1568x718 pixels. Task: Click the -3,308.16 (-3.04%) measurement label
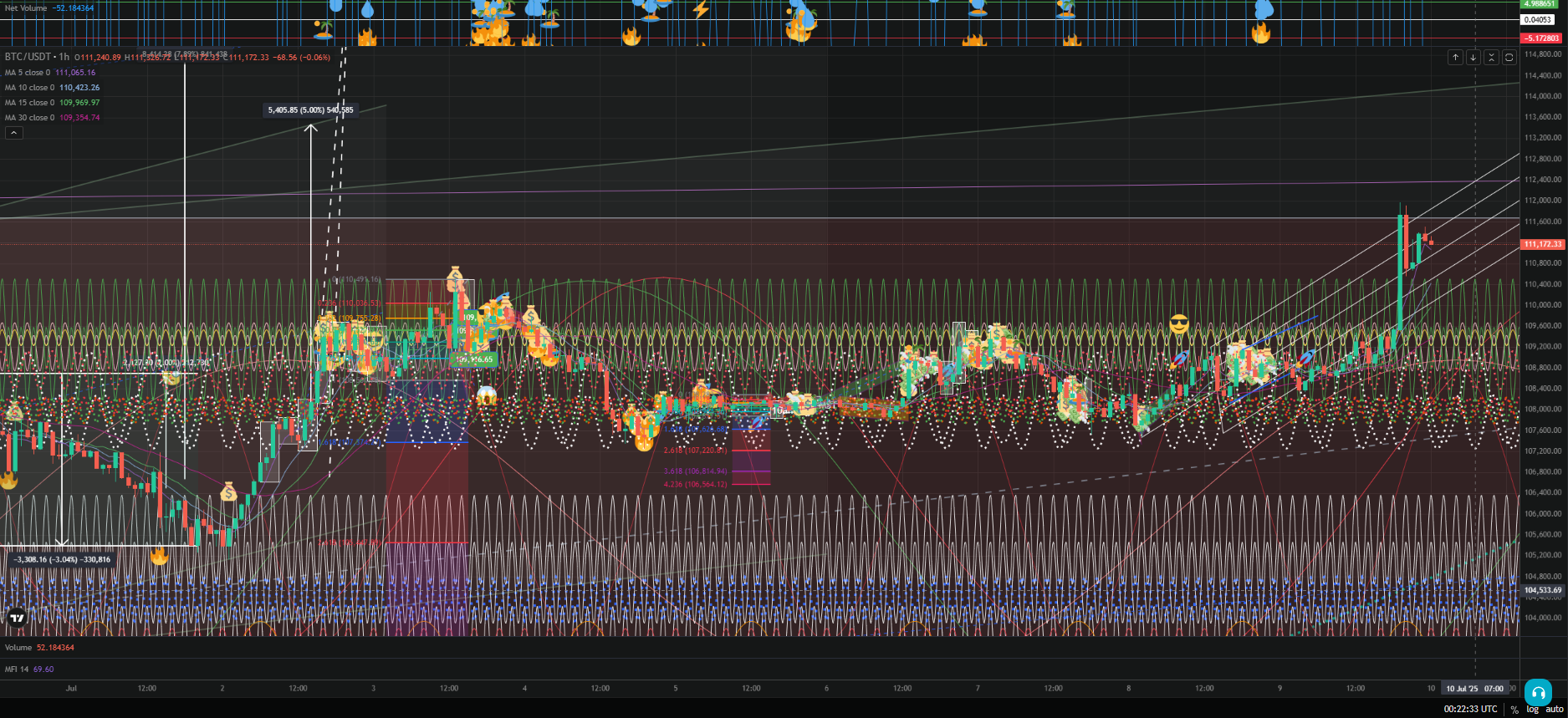click(62, 560)
